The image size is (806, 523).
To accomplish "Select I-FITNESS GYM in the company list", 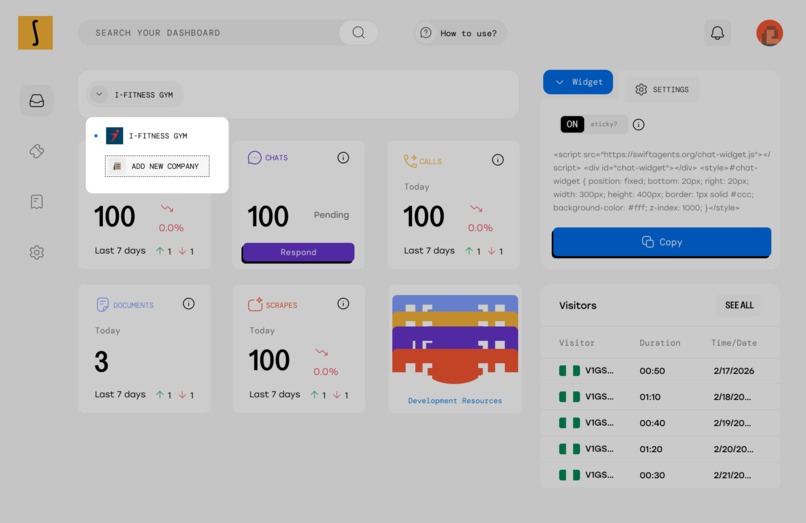I will point(146,136).
